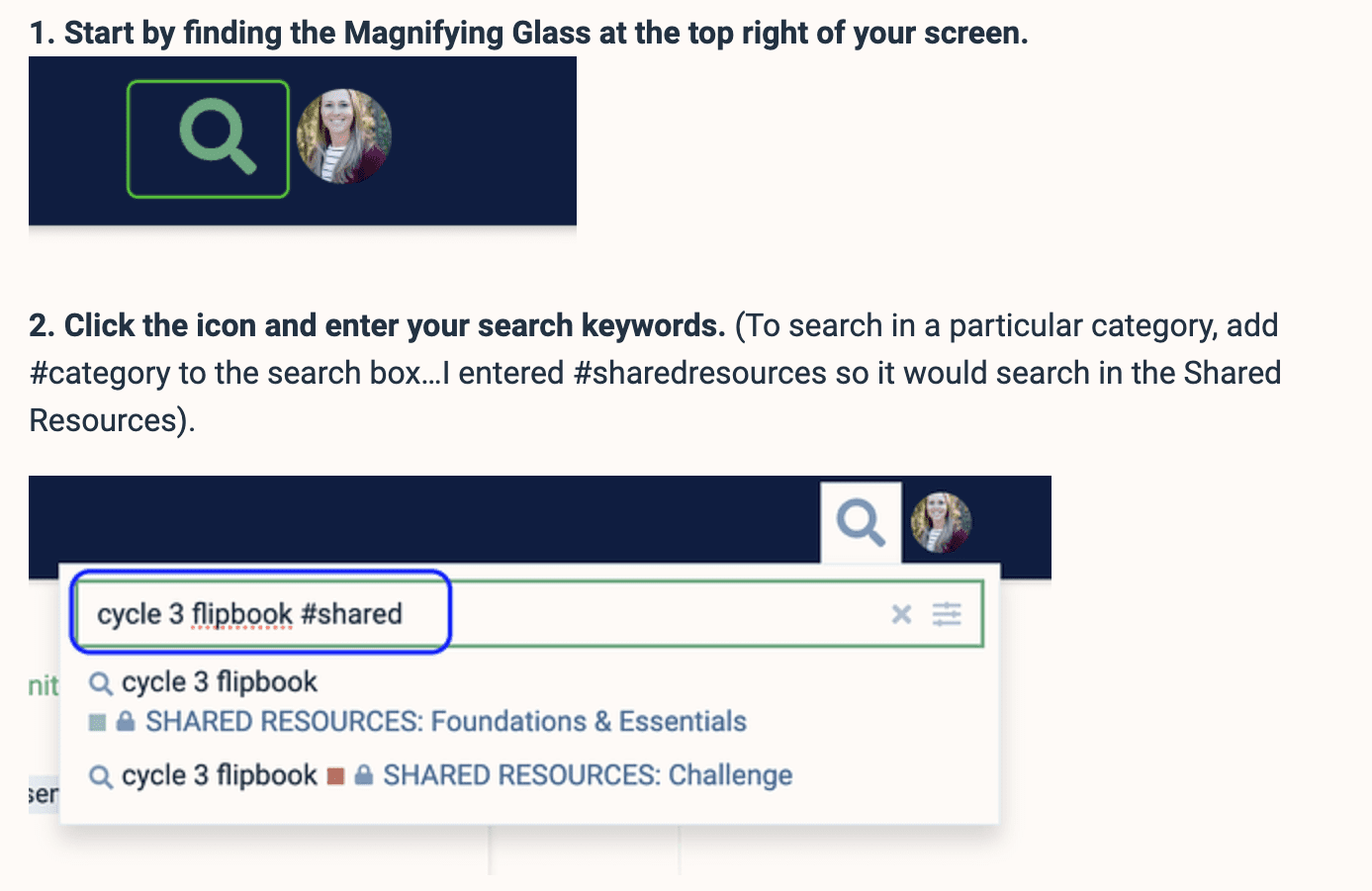Viewport: 1372px width, 891px height.
Task: Click the lock icon beside Foundations & Essentials
Action: [123, 722]
